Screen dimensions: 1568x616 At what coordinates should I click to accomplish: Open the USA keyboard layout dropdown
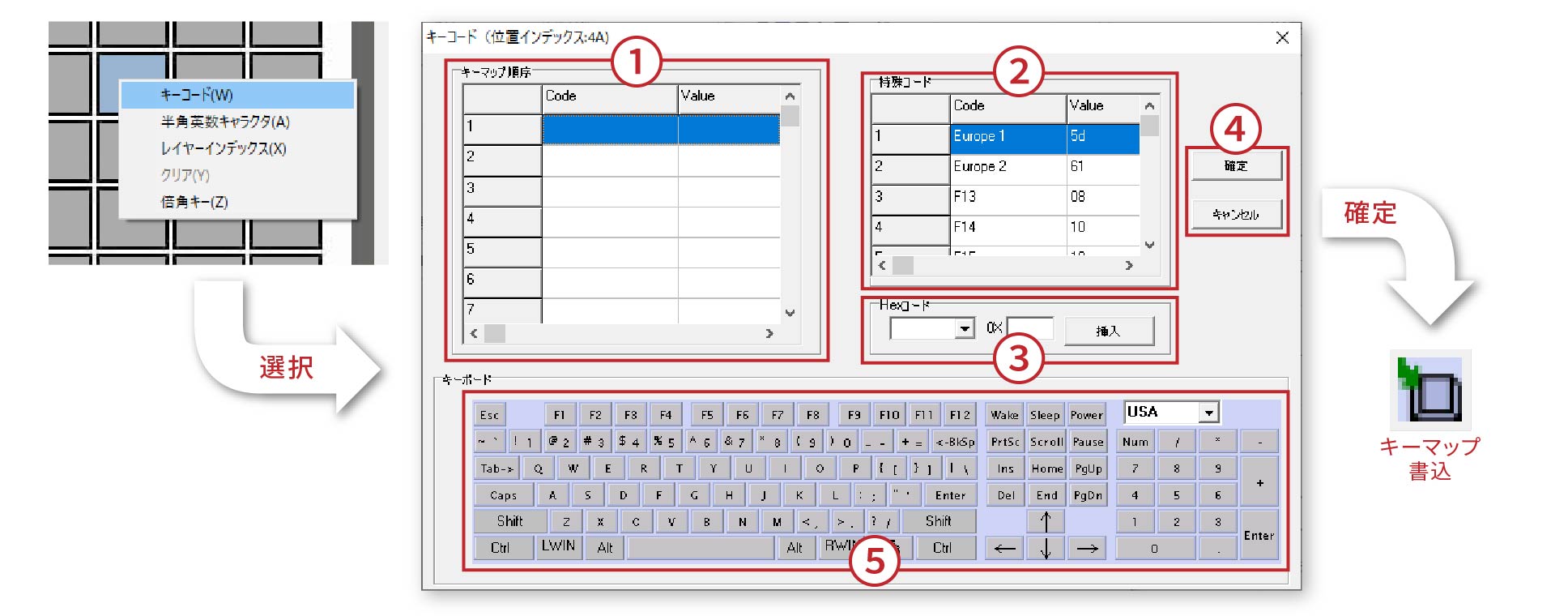tap(1208, 413)
